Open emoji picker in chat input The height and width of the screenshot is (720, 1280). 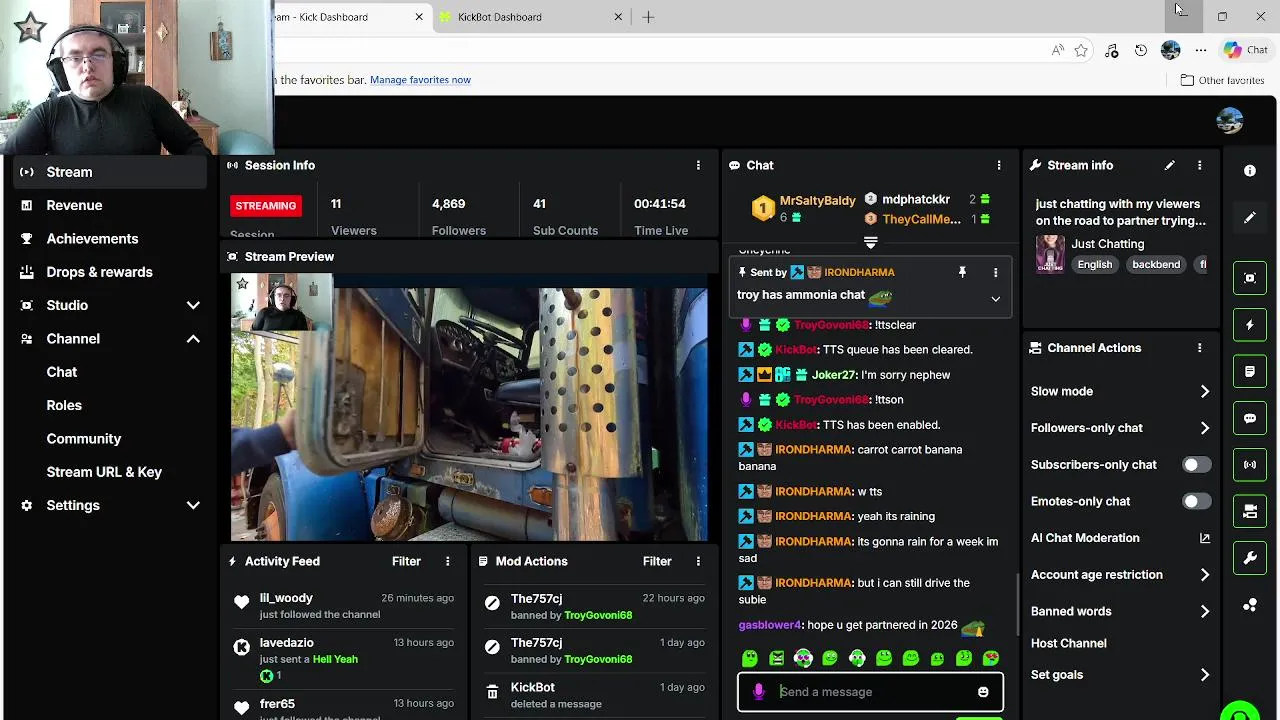click(983, 692)
